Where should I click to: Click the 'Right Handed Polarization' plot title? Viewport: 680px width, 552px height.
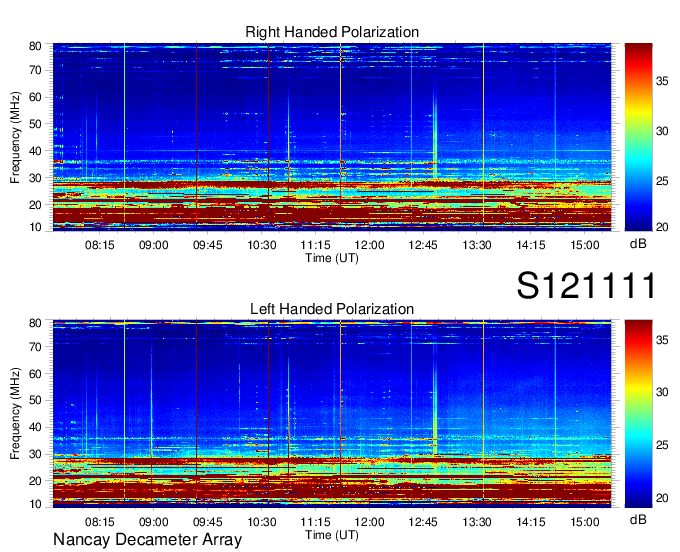pos(332,32)
